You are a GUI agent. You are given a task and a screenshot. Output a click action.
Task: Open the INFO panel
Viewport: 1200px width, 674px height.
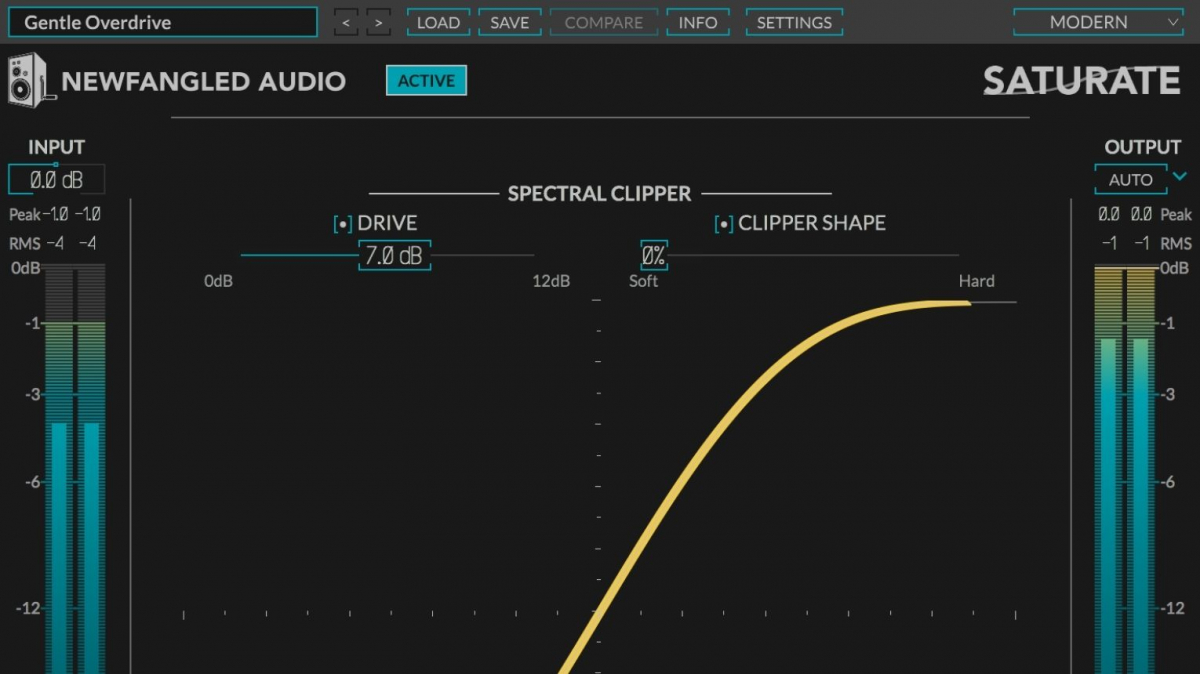point(698,22)
